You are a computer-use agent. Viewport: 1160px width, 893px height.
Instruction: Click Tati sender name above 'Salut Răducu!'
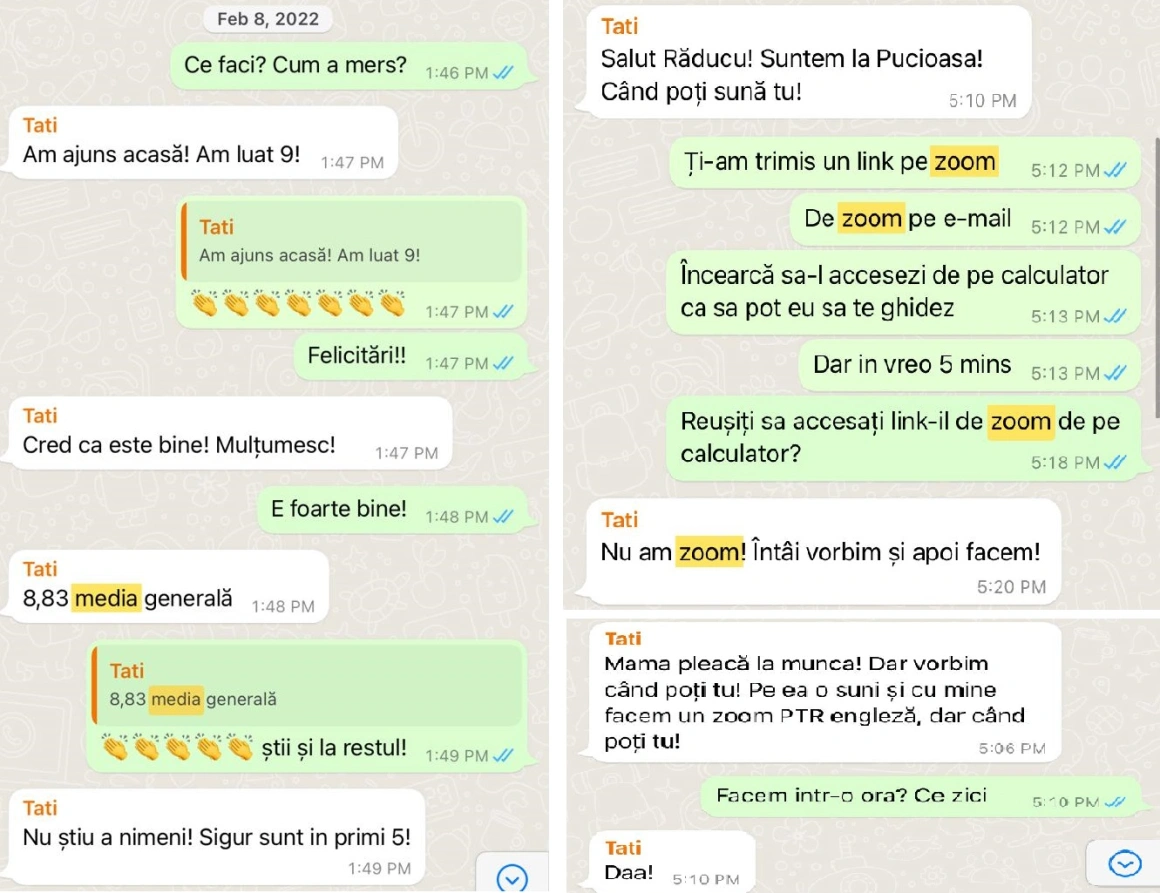pyautogui.click(x=619, y=27)
